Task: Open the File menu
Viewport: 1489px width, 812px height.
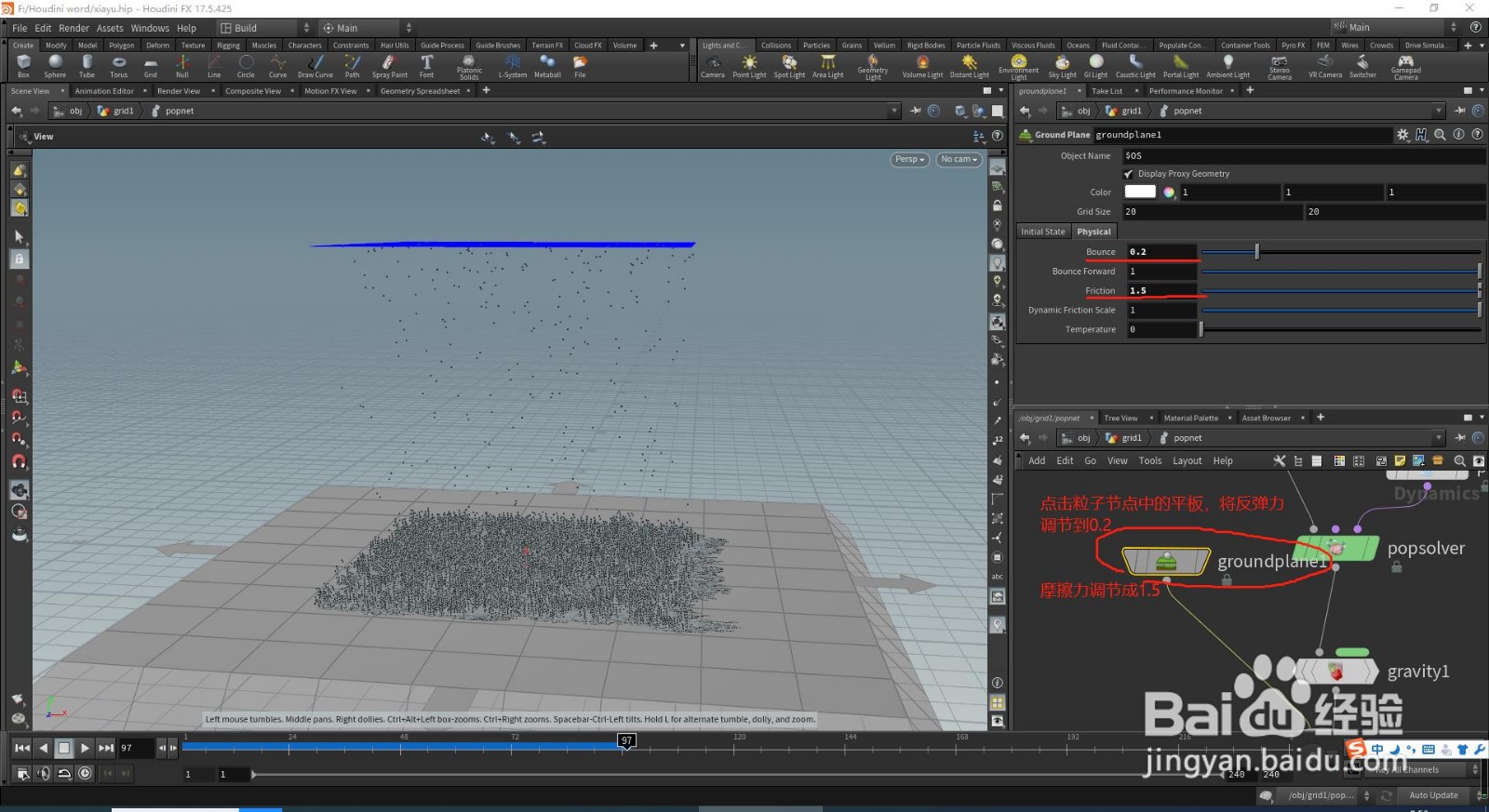Action: (20, 28)
